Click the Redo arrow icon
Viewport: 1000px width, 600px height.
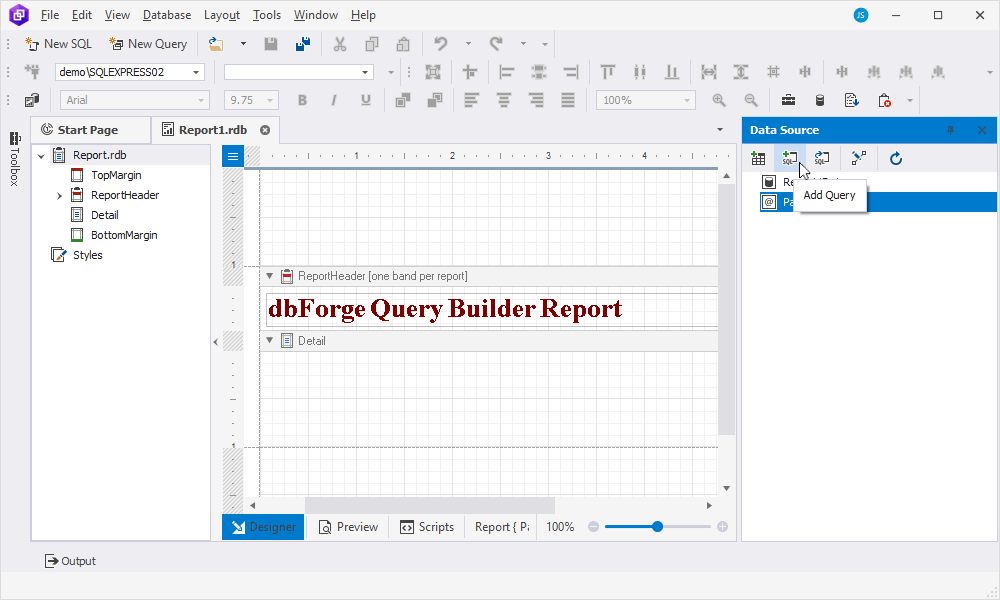point(496,44)
